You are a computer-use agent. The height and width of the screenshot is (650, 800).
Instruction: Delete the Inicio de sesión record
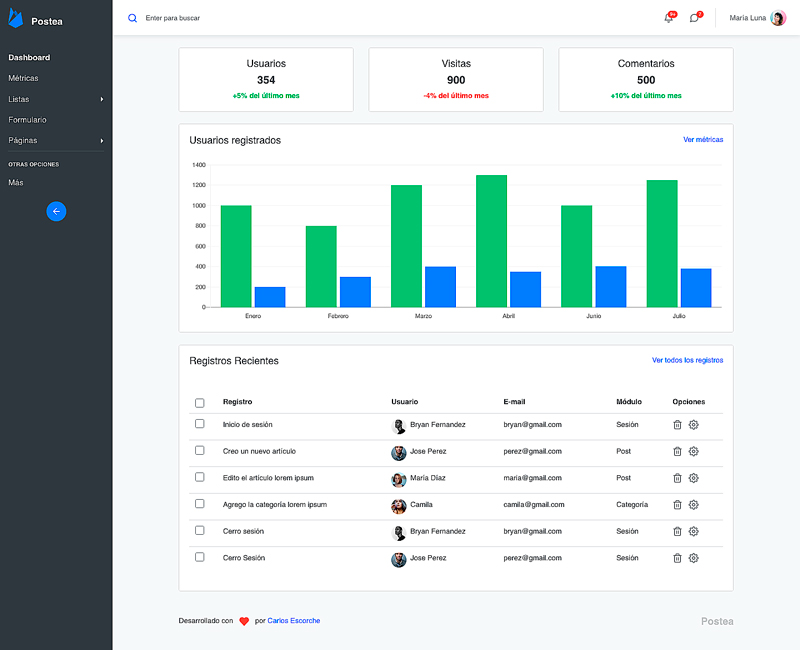(x=677, y=425)
